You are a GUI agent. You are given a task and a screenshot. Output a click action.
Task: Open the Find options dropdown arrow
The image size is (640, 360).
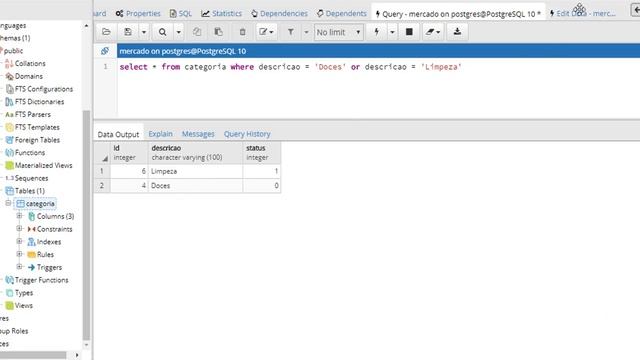coord(178,32)
